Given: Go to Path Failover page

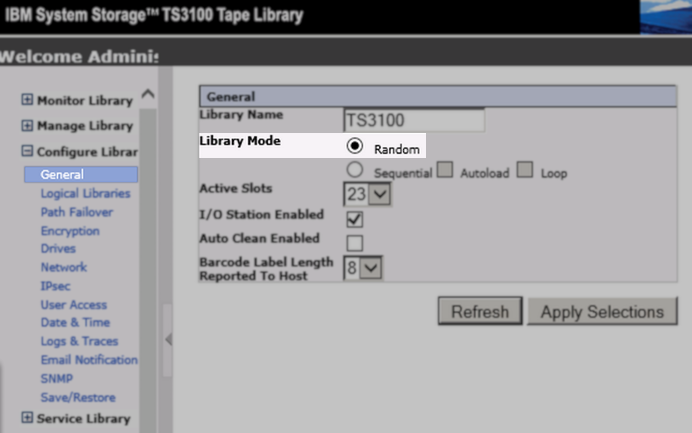Looking at the screenshot, I should tap(77, 212).
